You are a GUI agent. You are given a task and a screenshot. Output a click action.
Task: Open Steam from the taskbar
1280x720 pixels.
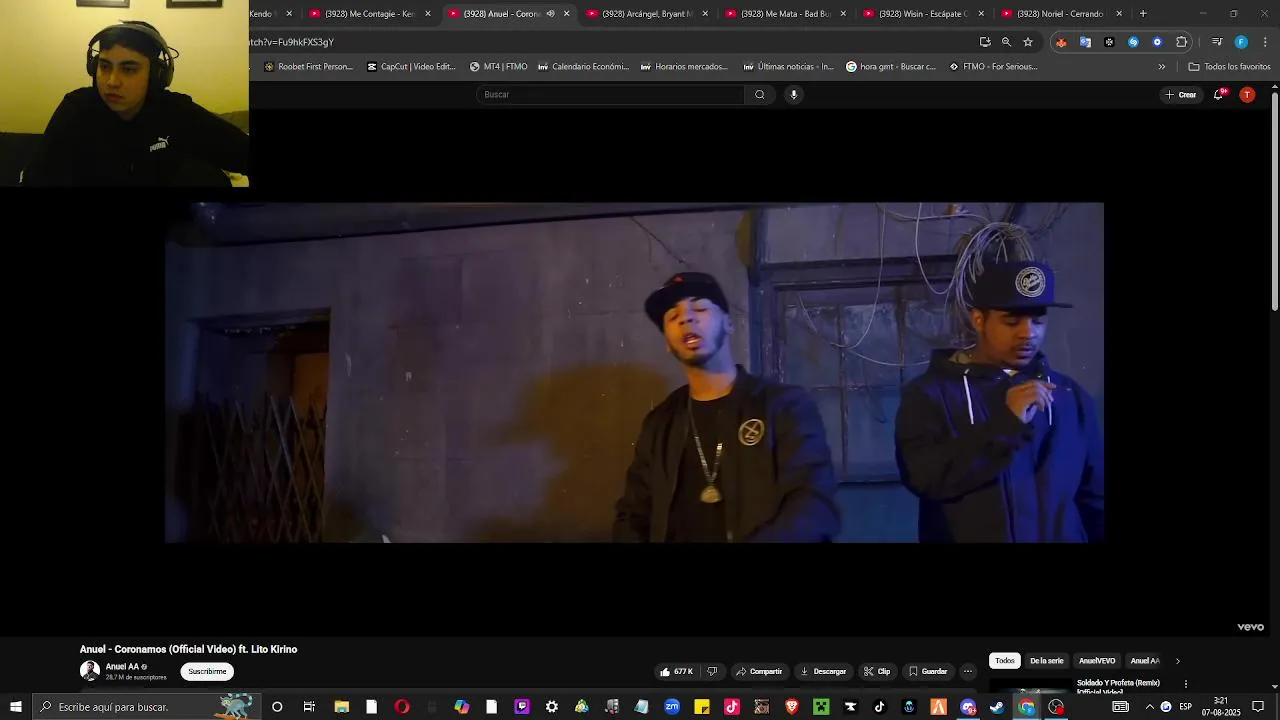(x=997, y=707)
